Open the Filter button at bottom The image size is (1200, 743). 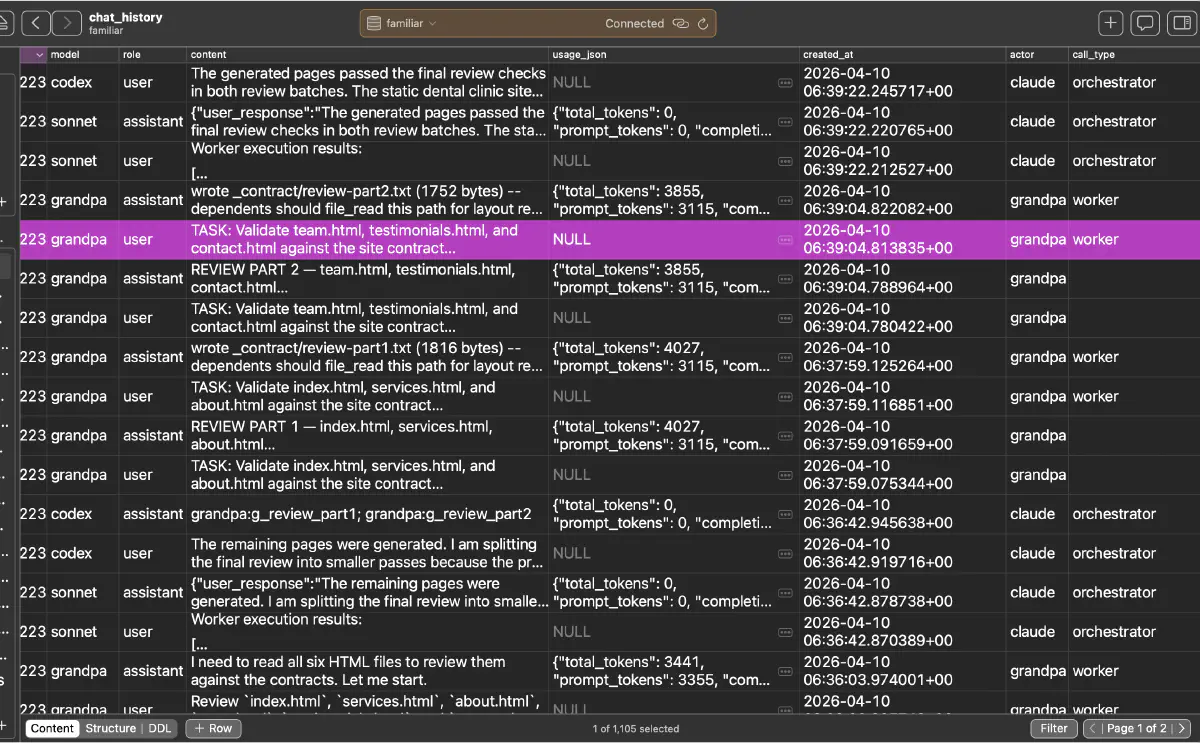pyautogui.click(x=1053, y=728)
